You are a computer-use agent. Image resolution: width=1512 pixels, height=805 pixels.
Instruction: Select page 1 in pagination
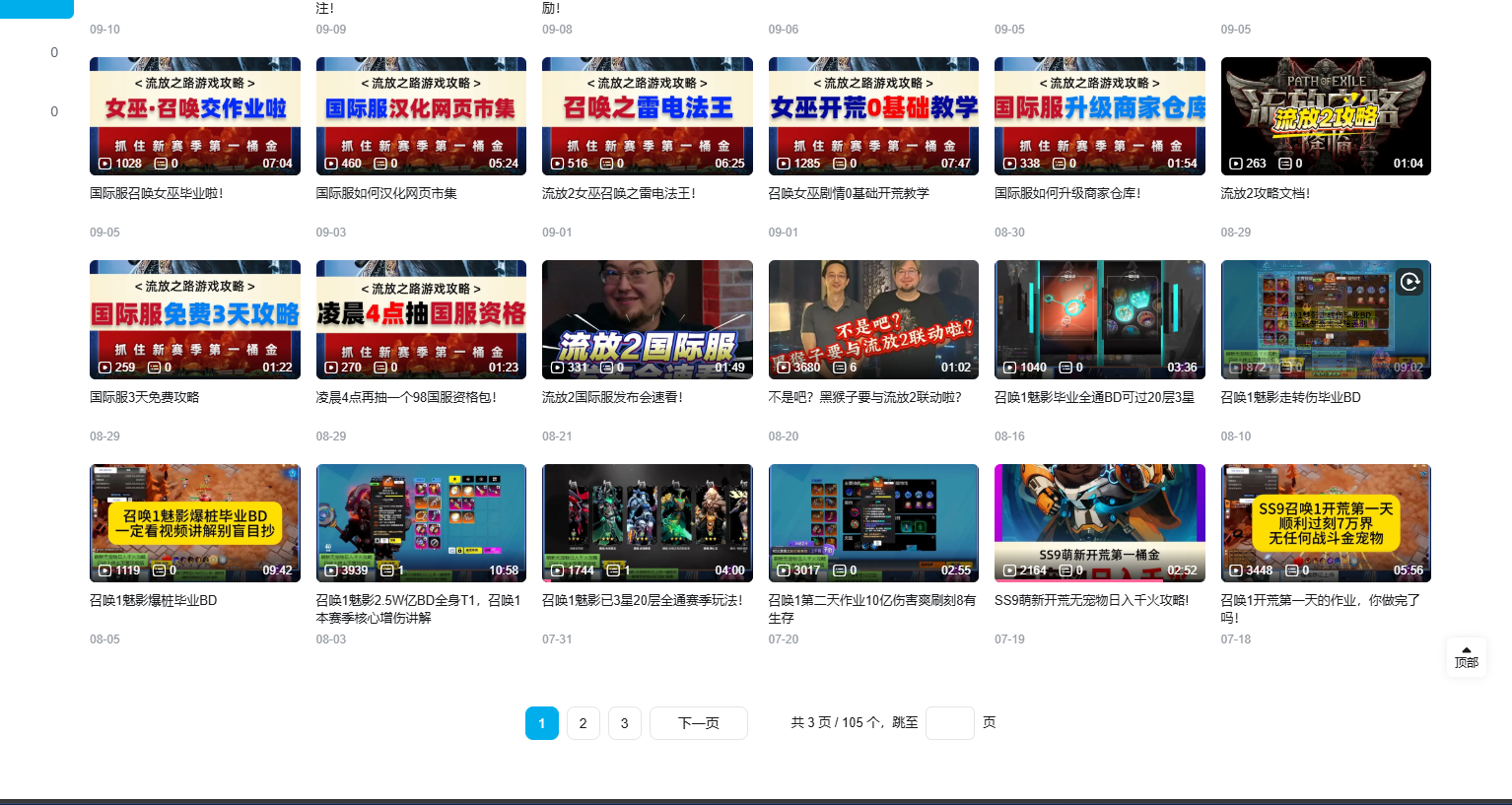[542, 723]
